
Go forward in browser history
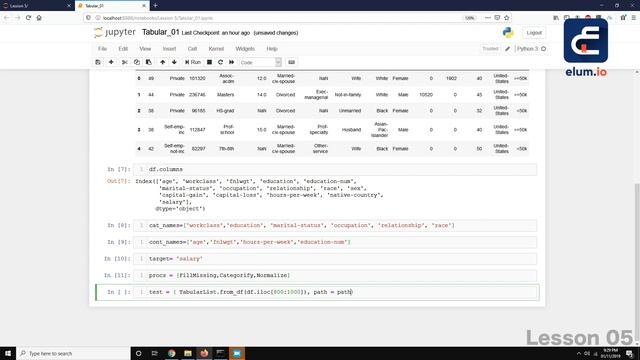coord(18,18)
